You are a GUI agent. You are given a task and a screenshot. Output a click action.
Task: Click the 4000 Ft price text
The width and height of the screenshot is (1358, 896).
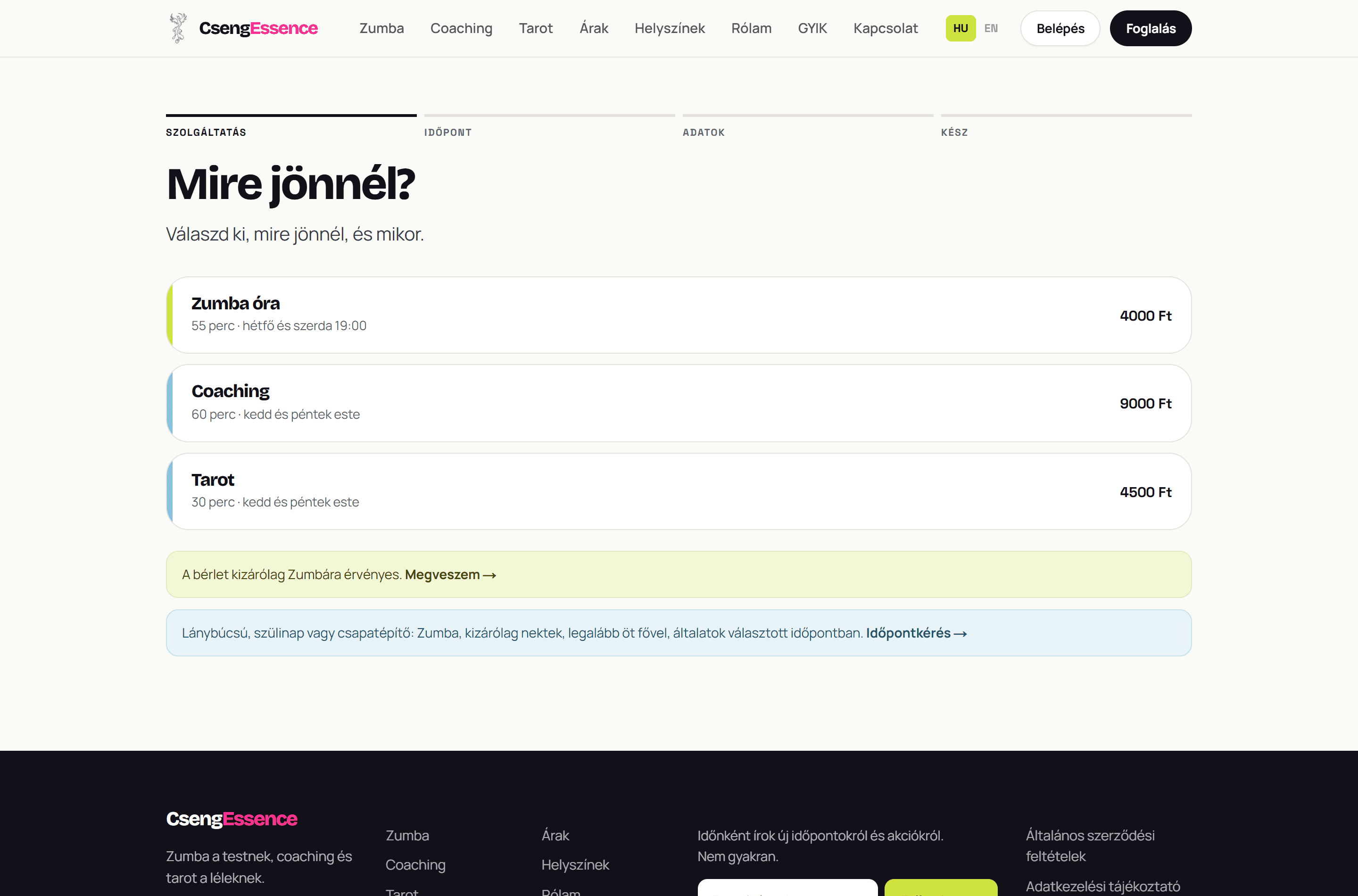(x=1145, y=315)
